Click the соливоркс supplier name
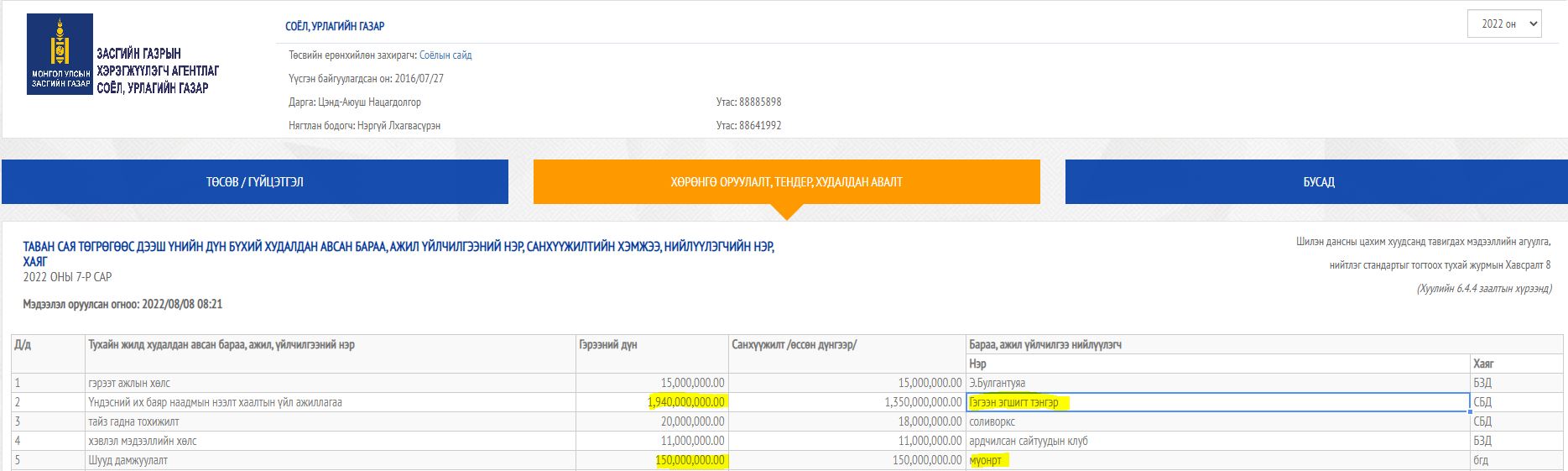1568x471 pixels. [x=992, y=422]
